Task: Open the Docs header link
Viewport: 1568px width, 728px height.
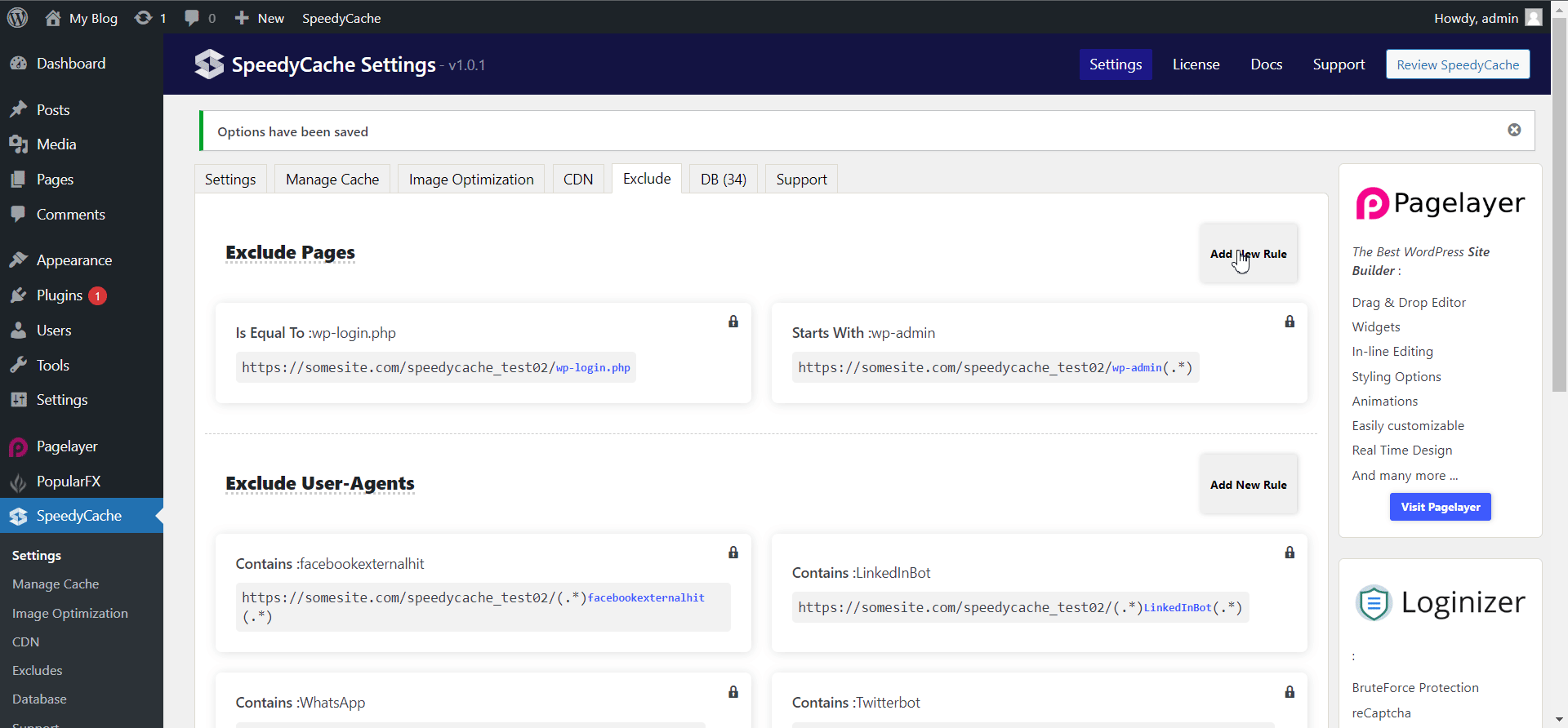Action: tap(1267, 64)
